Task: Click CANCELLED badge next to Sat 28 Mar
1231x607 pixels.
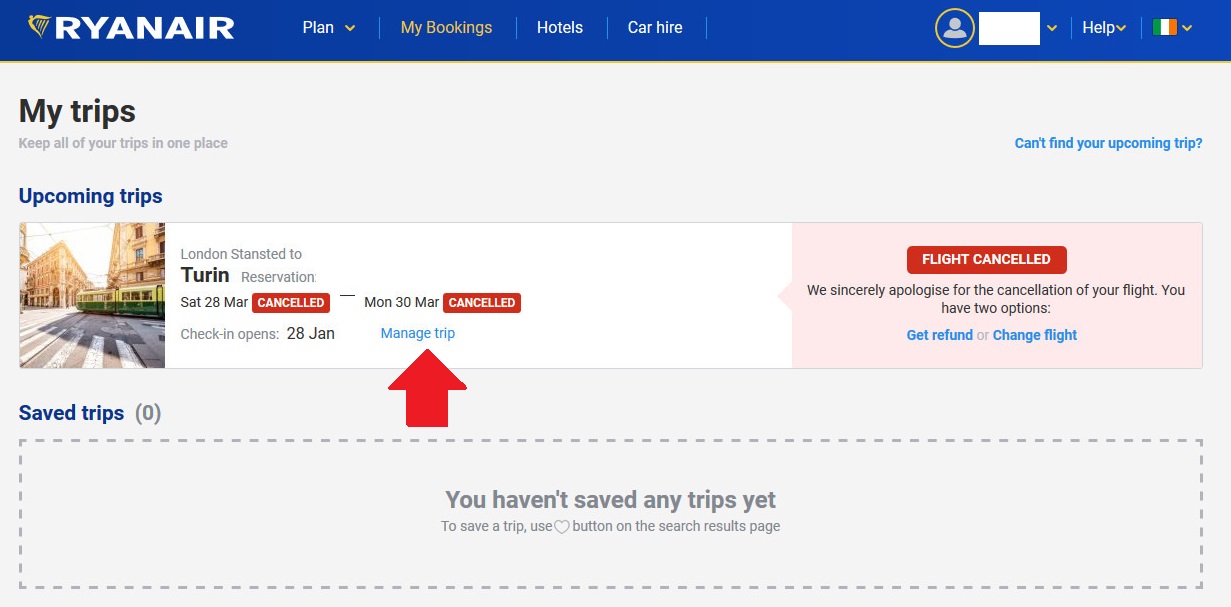Action: 290,302
